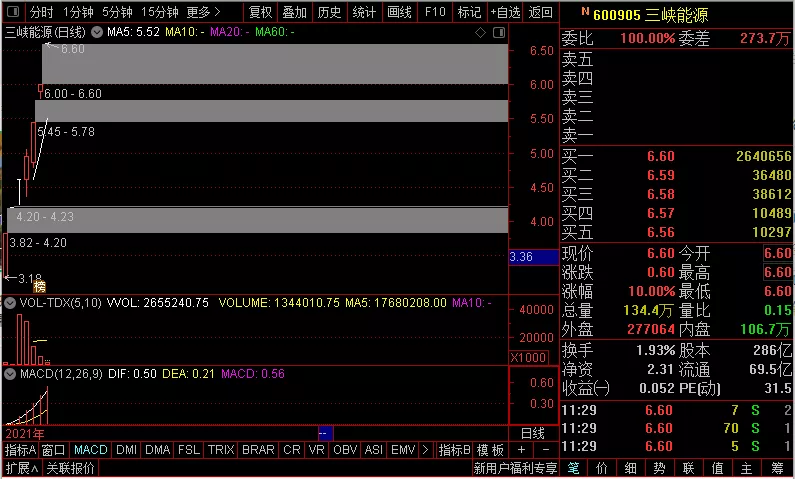Click the diamond icon above the chart
Screen dimensions: 795x479
(x=480, y=32)
